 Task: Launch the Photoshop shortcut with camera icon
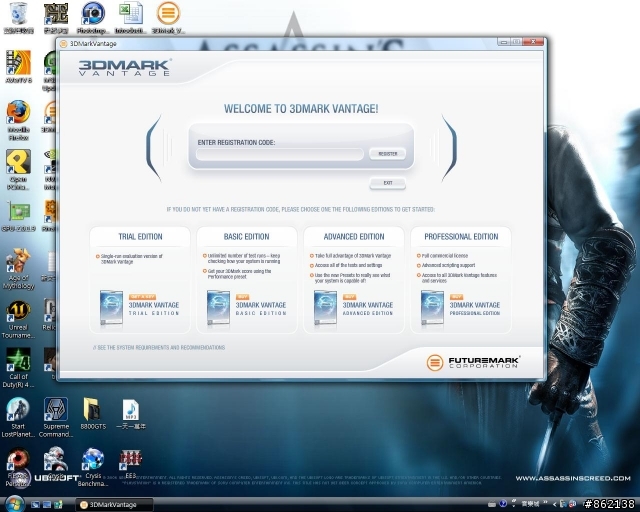[x=93, y=13]
